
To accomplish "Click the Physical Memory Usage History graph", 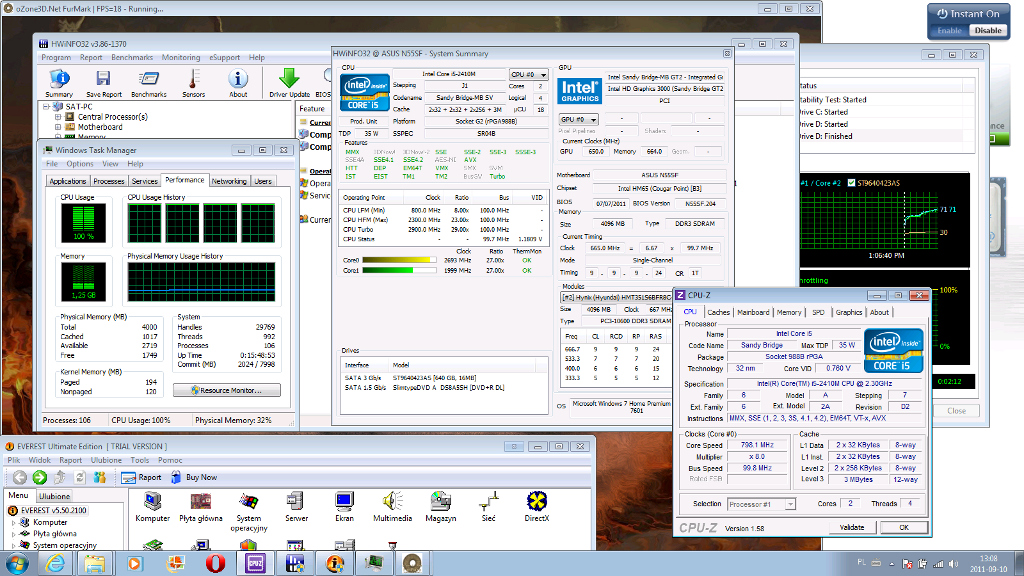I will click(x=201, y=282).
